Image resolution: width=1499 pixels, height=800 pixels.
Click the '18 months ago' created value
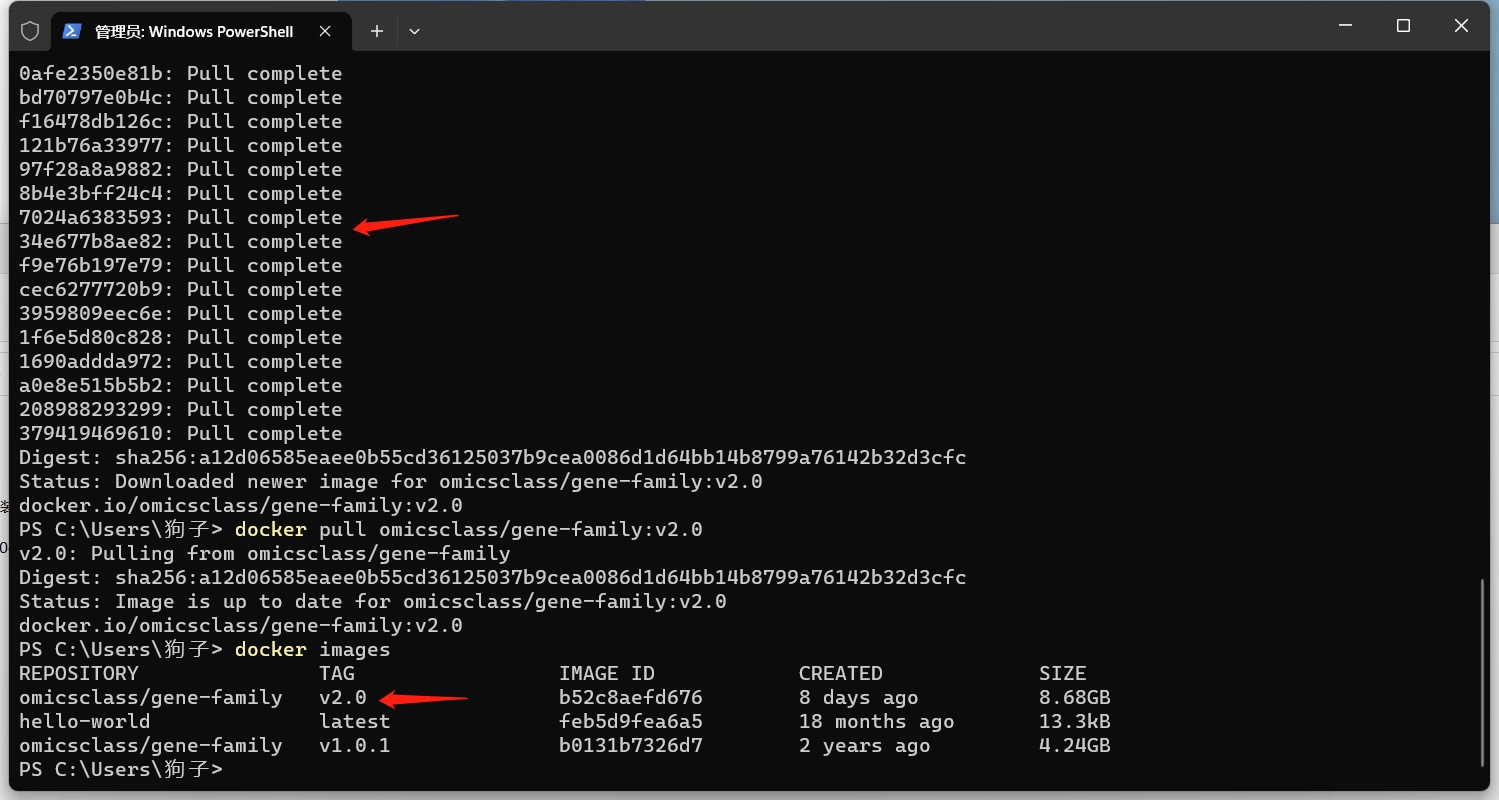[877, 722]
